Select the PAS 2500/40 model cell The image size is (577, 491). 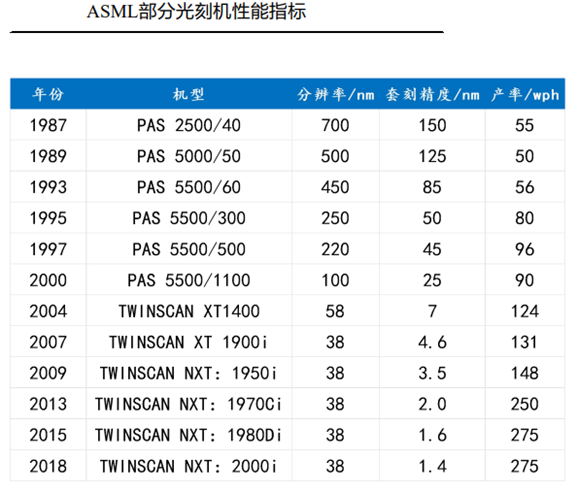coord(189,125)
